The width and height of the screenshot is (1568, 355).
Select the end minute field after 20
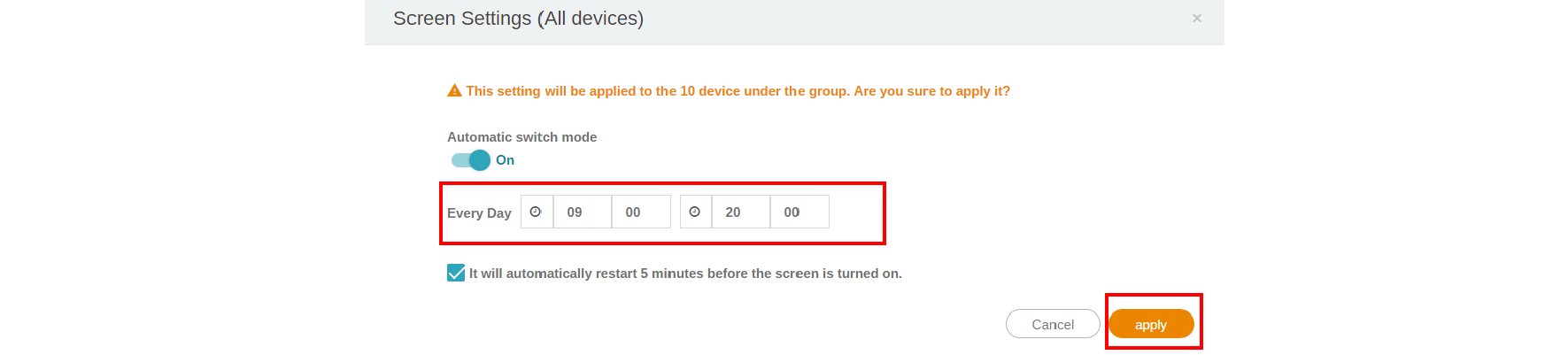(799, 212)
